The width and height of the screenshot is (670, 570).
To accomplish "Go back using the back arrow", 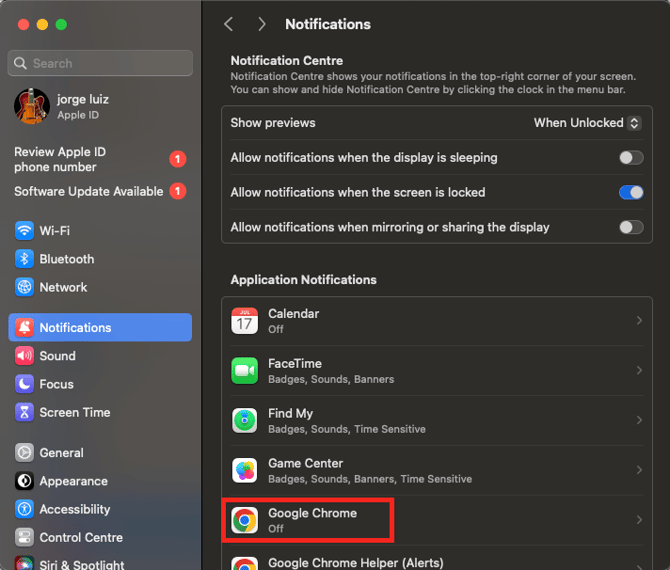I will pos(229,24).
